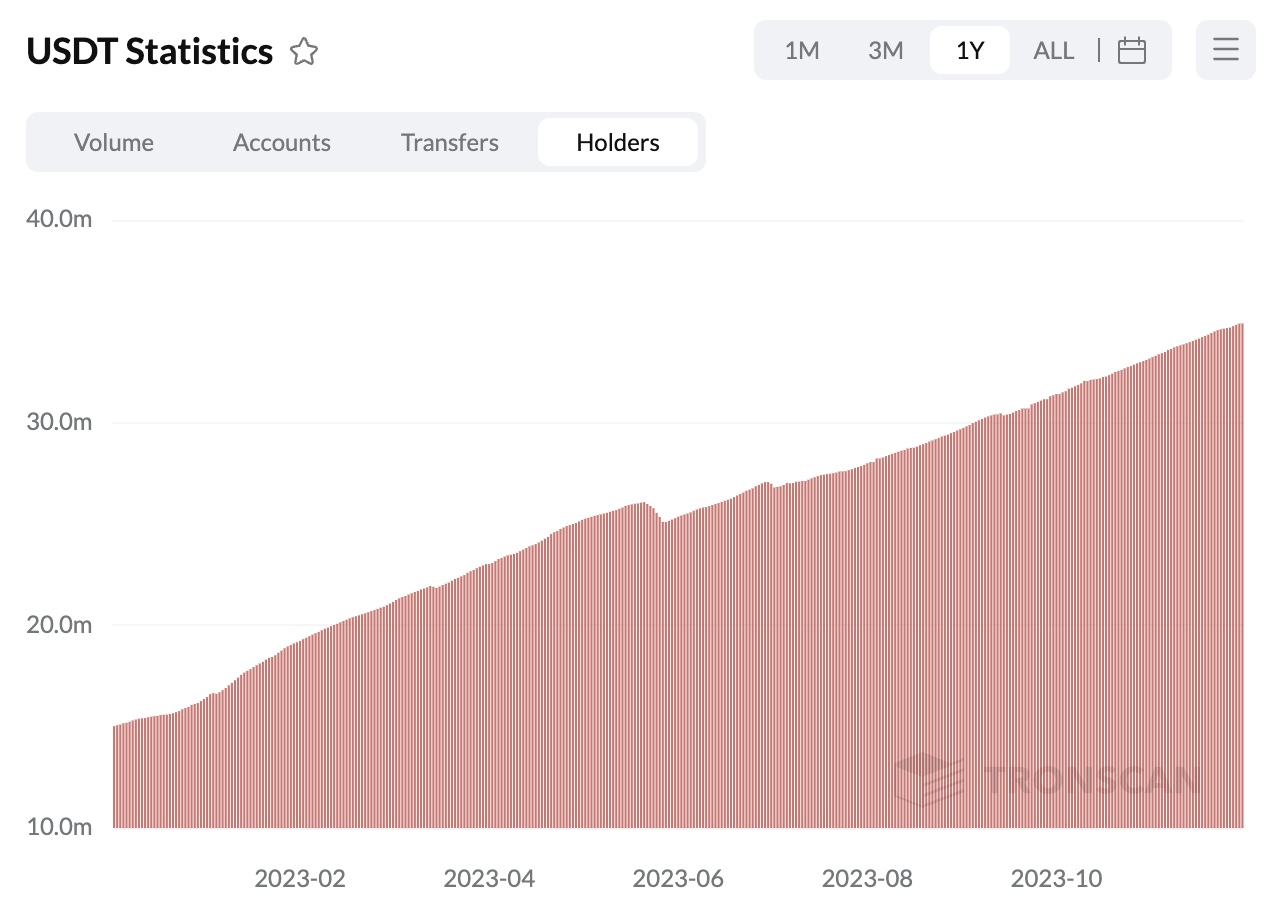View the Transfers tab
The image size is (1288, 912).
click(449, 142)
